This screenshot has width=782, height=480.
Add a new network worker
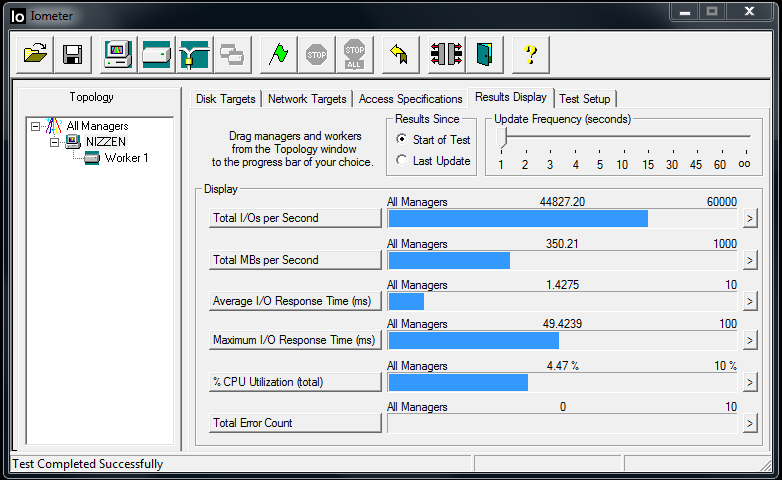[195, 54]
